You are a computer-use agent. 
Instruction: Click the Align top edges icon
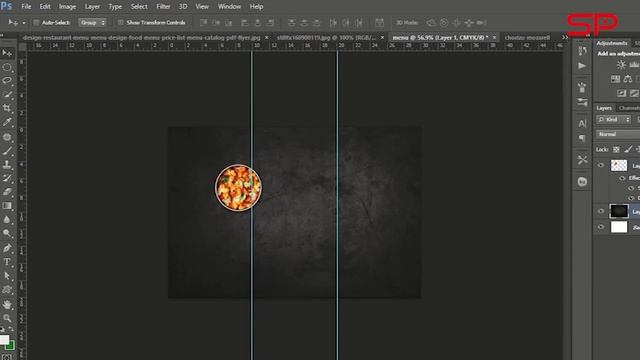[x=203, y=22]
